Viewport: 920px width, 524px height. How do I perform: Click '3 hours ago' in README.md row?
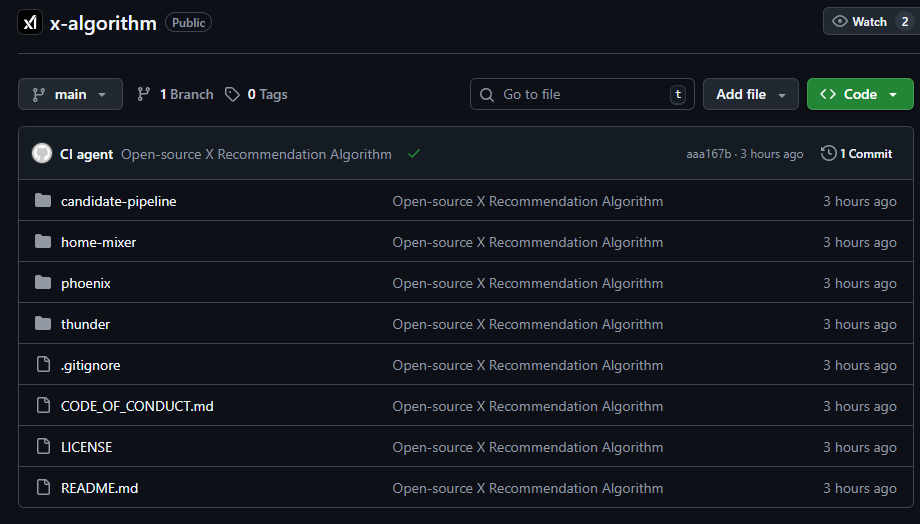[x=860, y=489]
